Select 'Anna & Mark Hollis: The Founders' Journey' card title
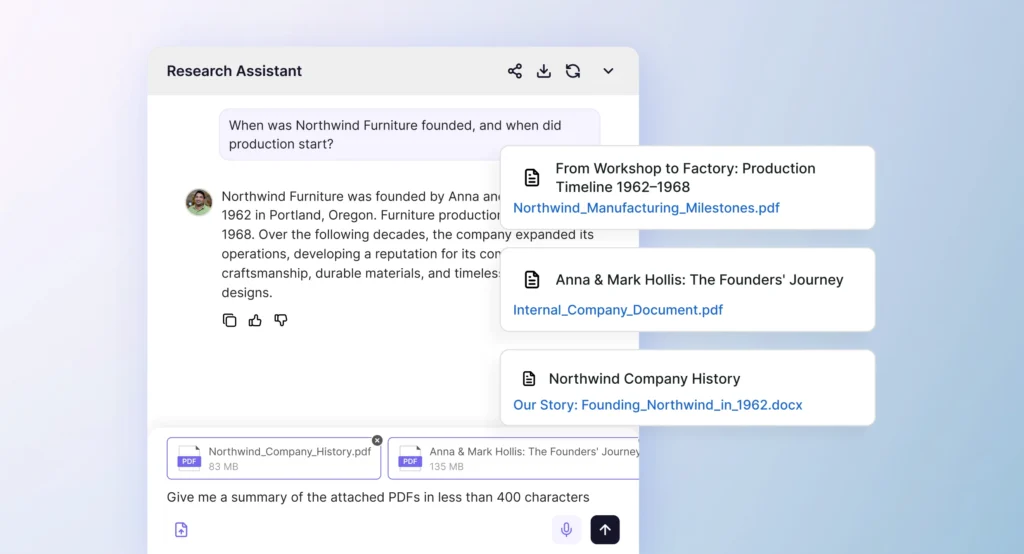The height and width of the screenshot is (554, 1024). [699, 280]
